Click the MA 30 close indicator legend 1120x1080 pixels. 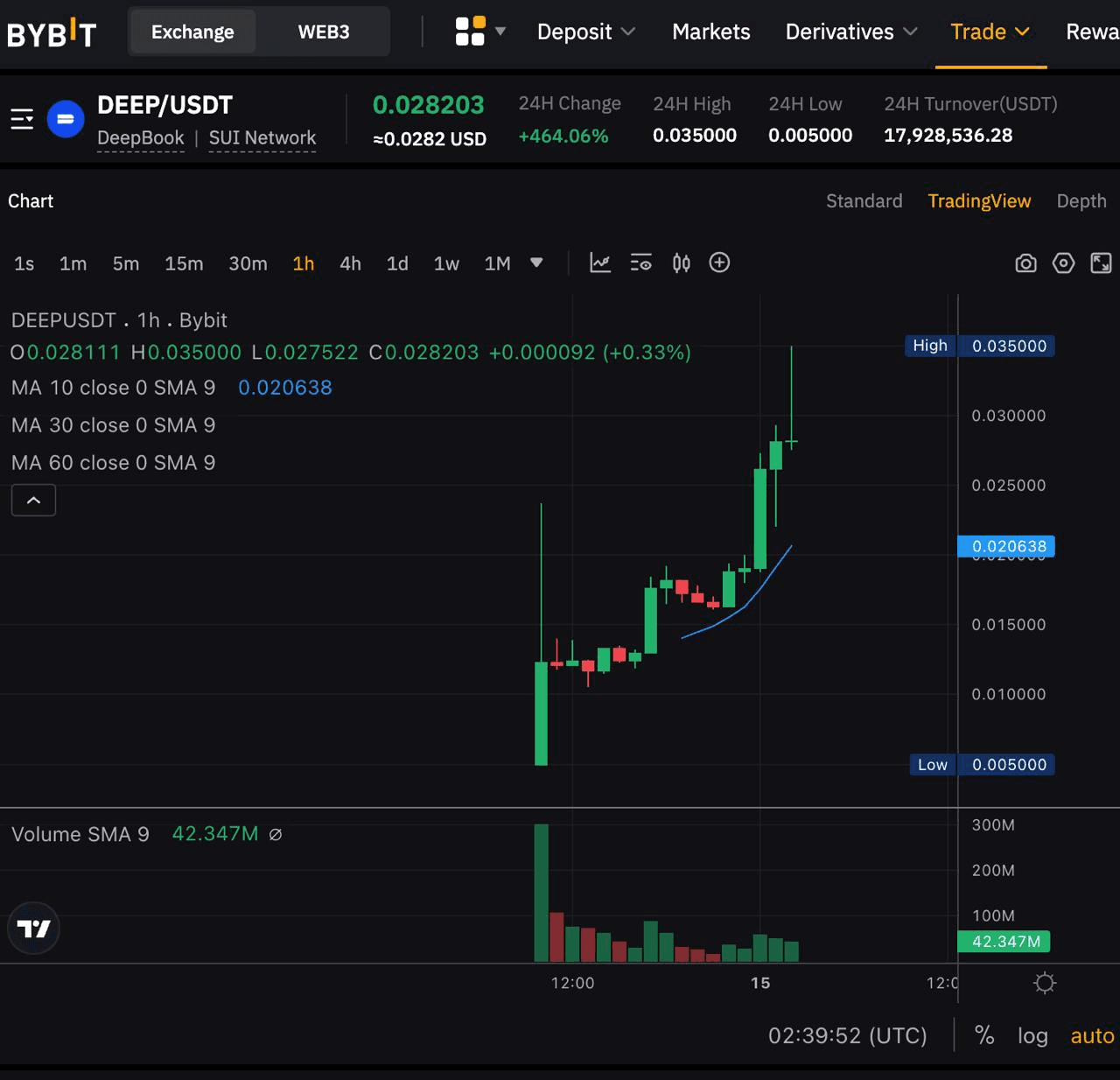pos(113,425)
